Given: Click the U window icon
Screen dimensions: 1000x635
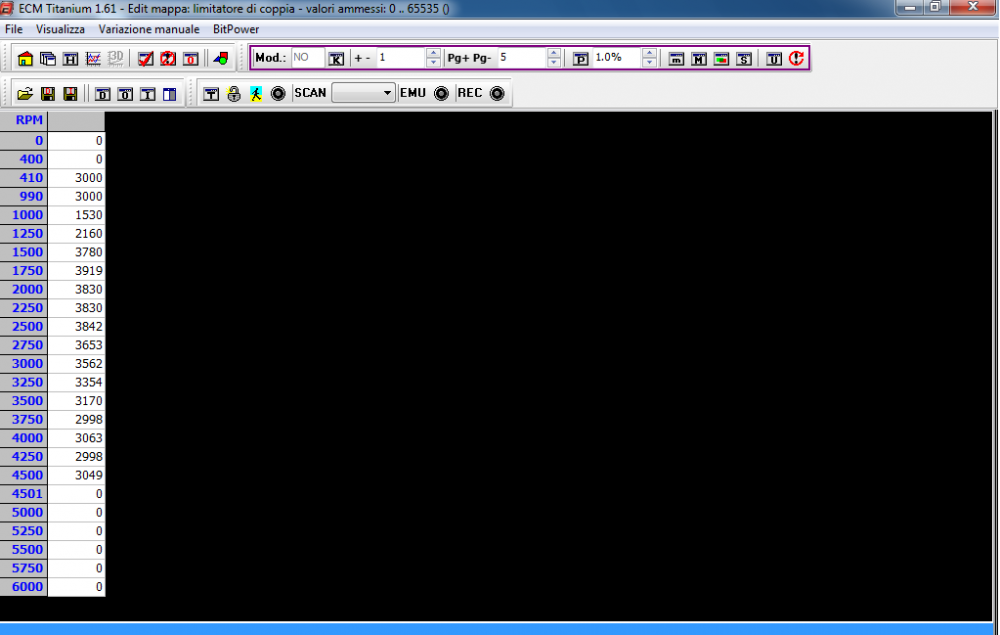Looking at the screenshot, I should coord(774,59).
